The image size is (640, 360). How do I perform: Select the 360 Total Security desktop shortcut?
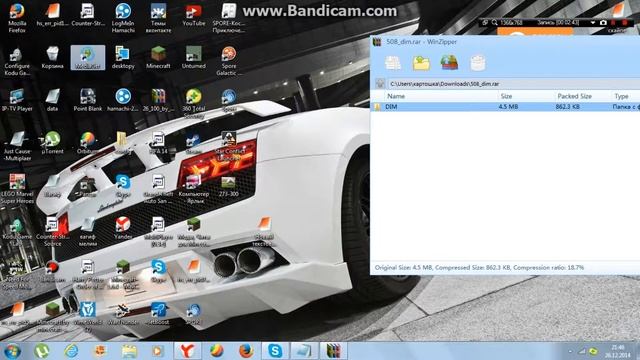pos(193,104)
